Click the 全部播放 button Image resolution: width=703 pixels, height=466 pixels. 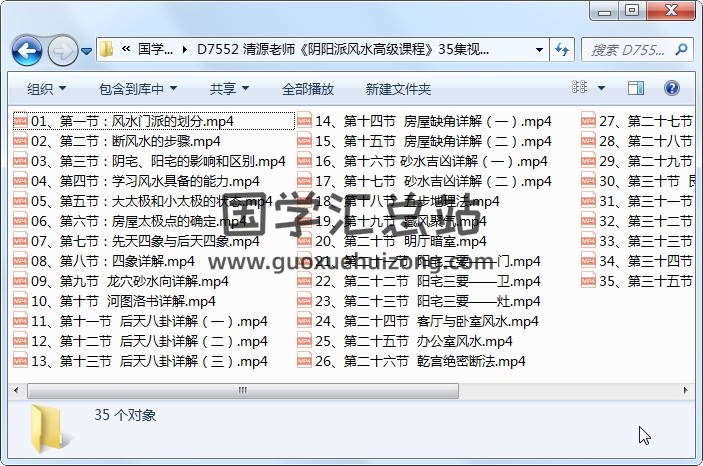(x=310, y=88)
